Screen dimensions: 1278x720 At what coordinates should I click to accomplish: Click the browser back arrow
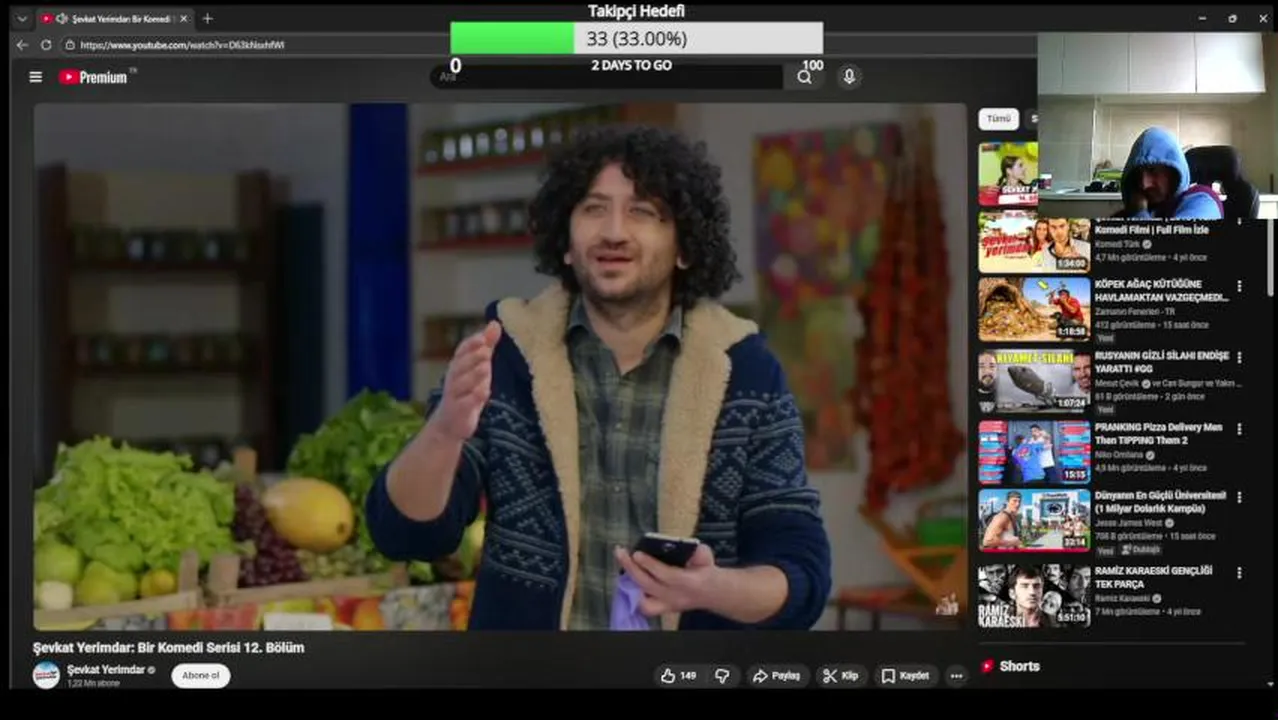coord(22,45)
